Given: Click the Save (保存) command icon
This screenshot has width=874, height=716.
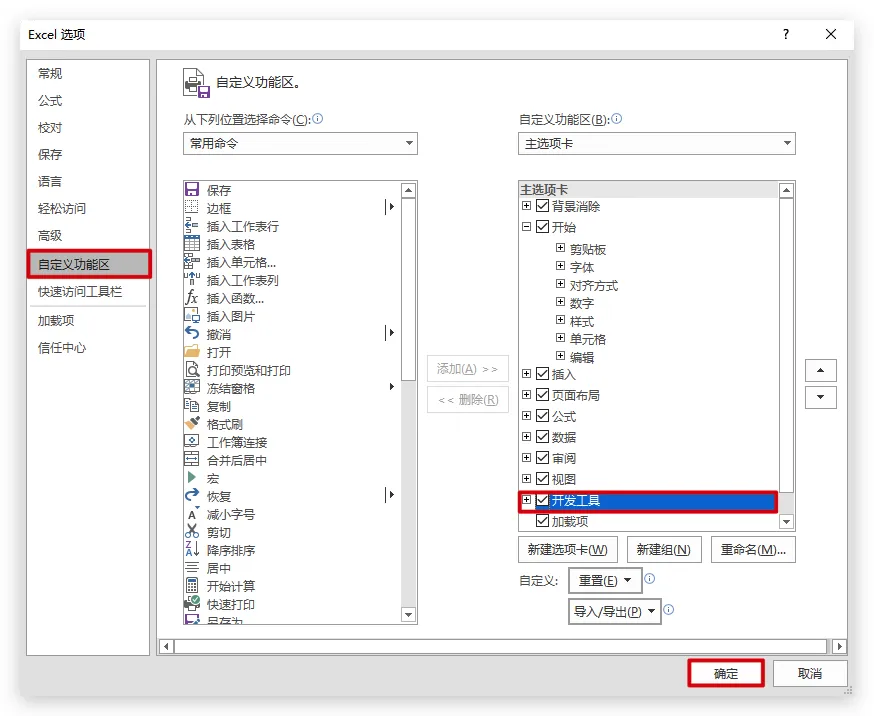Looking at the screenshot, I should [x=192, y=189].
